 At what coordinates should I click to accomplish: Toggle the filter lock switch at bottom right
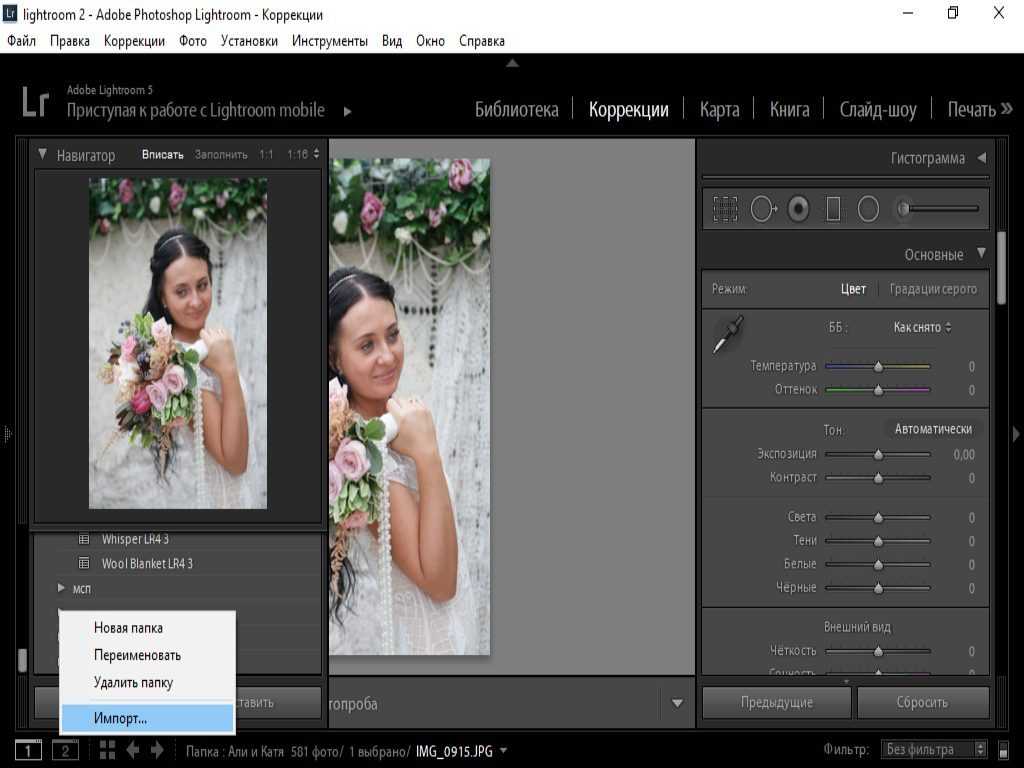point(1004,750)
